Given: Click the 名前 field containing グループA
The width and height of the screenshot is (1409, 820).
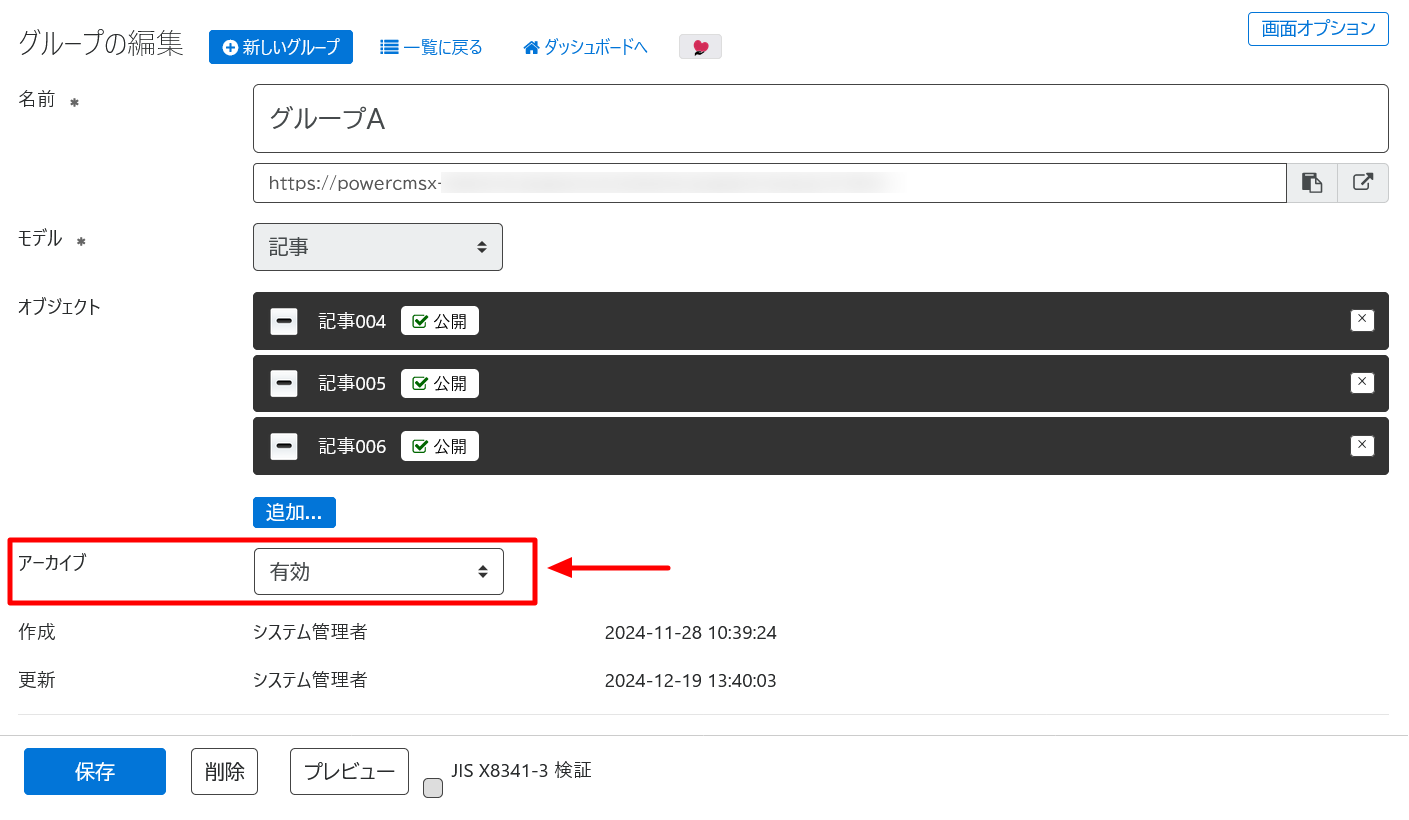Looking at the screenshot, I should 820,119.
